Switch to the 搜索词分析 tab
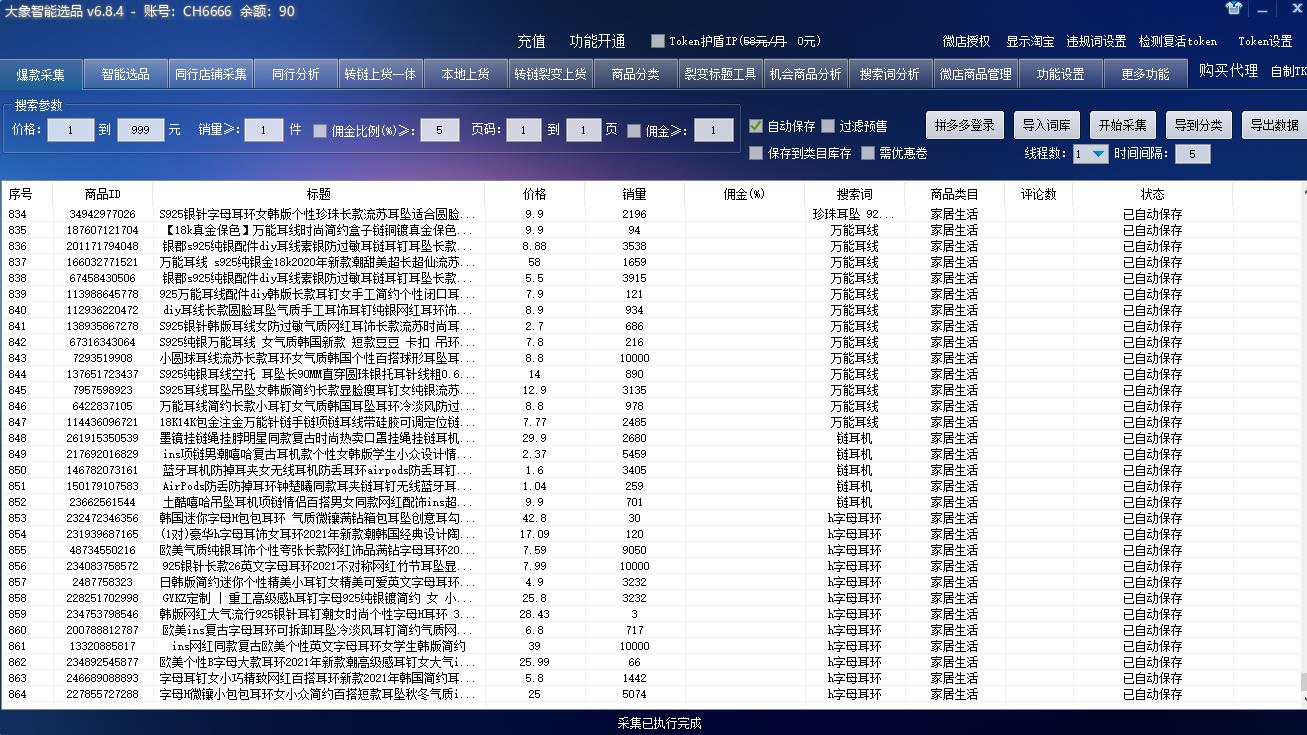The image size is (1307, 735). 890,74
